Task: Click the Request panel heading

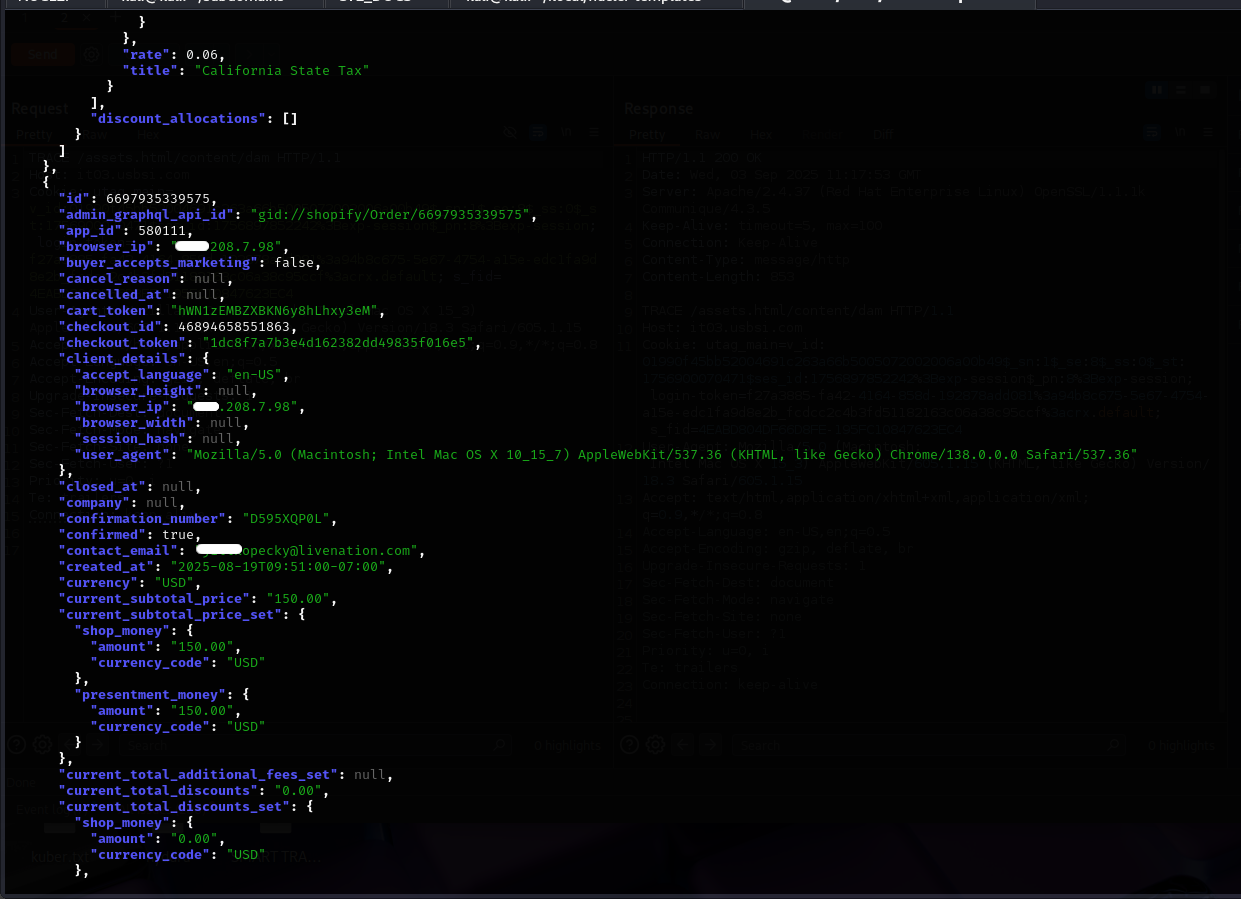Action: pyautogui.click(x=41, y=108)
